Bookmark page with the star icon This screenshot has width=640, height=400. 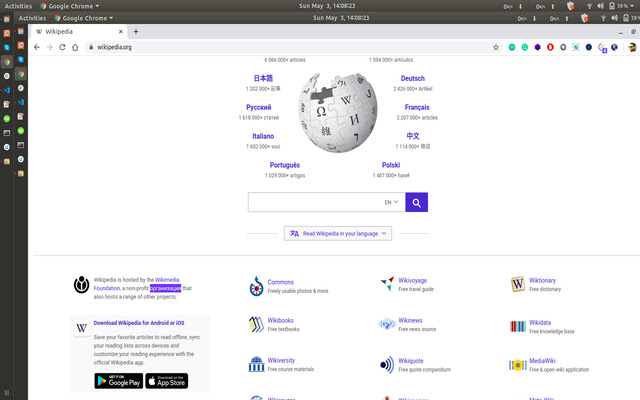pyautogui.click(x=496, y=47)
